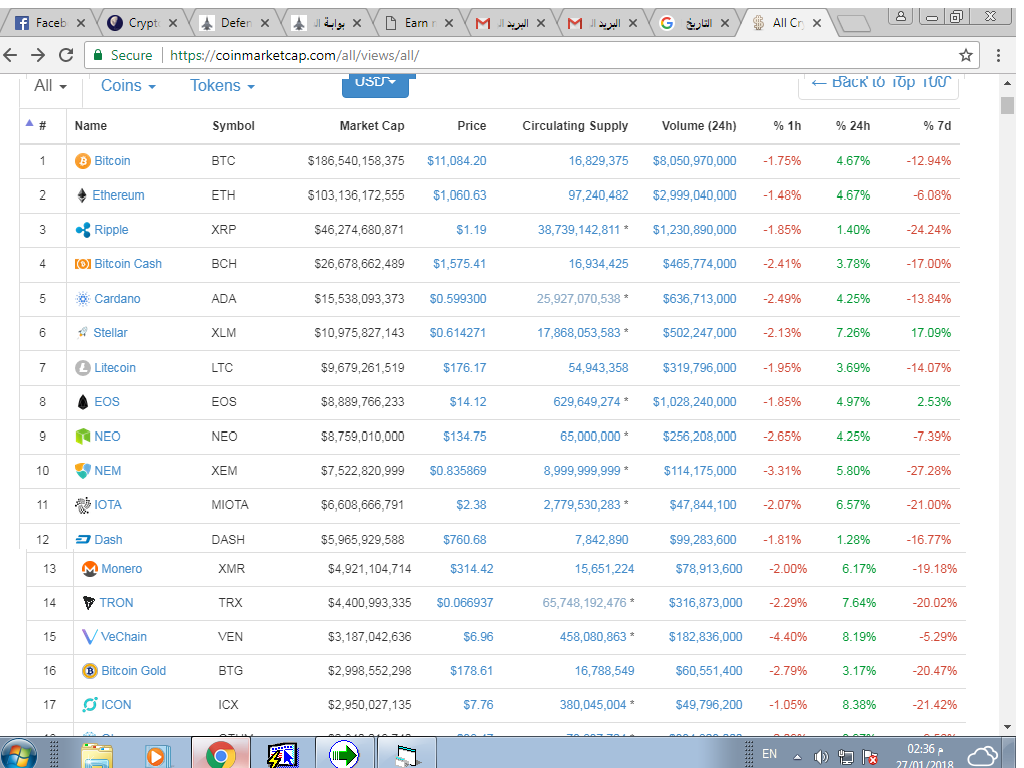The image size is (1024, 768).
Task: Close the All Cr tab
Action: tap(816, 23)
